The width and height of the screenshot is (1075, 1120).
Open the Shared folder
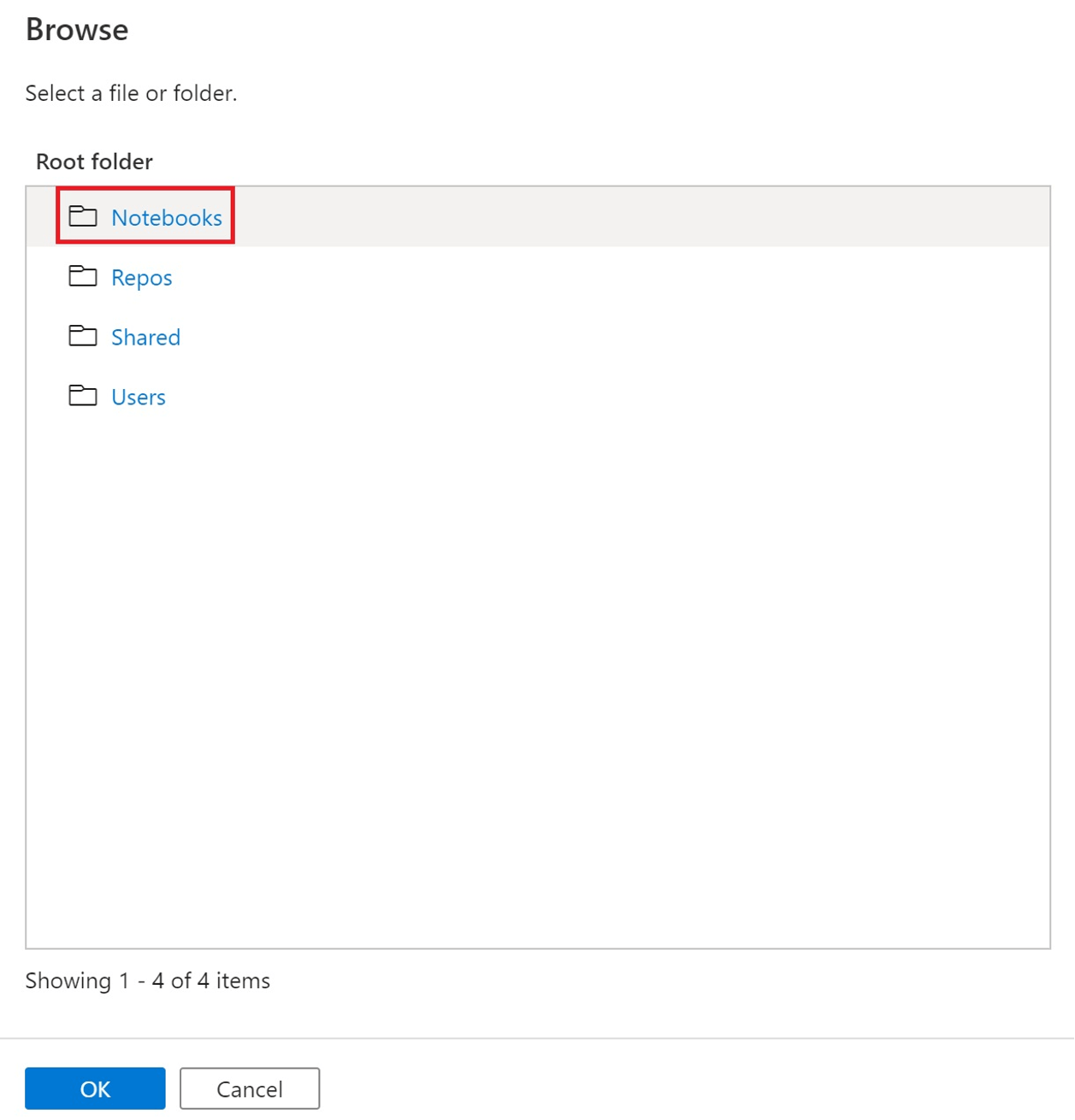pyautogui.click(x=145, y=337)
